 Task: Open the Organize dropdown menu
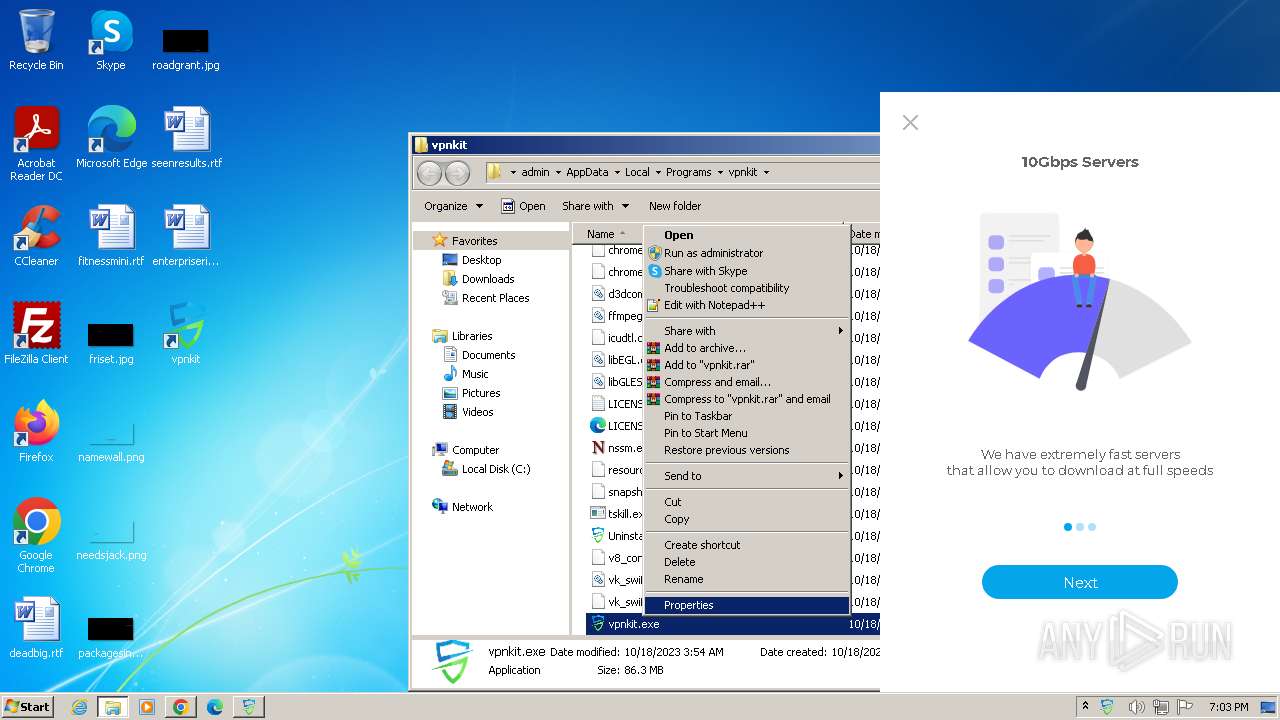pos(453,206)
